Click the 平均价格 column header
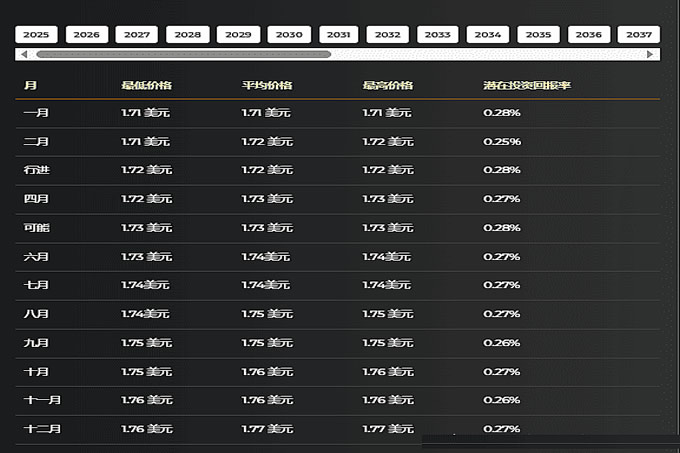 click(x=265, y=85)
